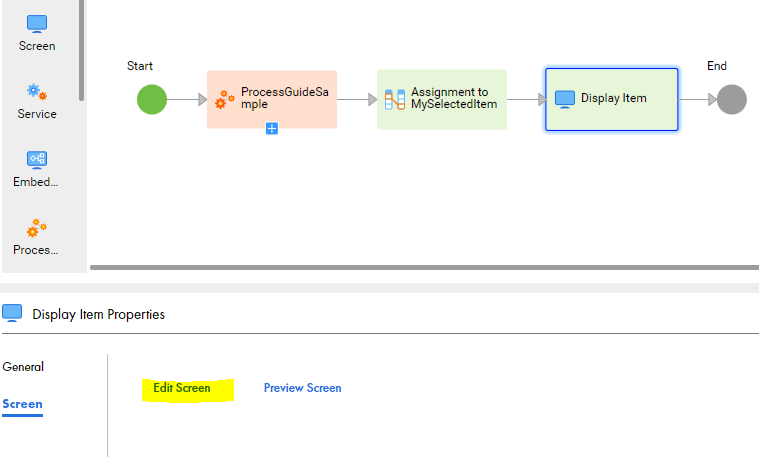Click the green Start node circle
The width and height of the screenshot is (759, 457).
152,99
